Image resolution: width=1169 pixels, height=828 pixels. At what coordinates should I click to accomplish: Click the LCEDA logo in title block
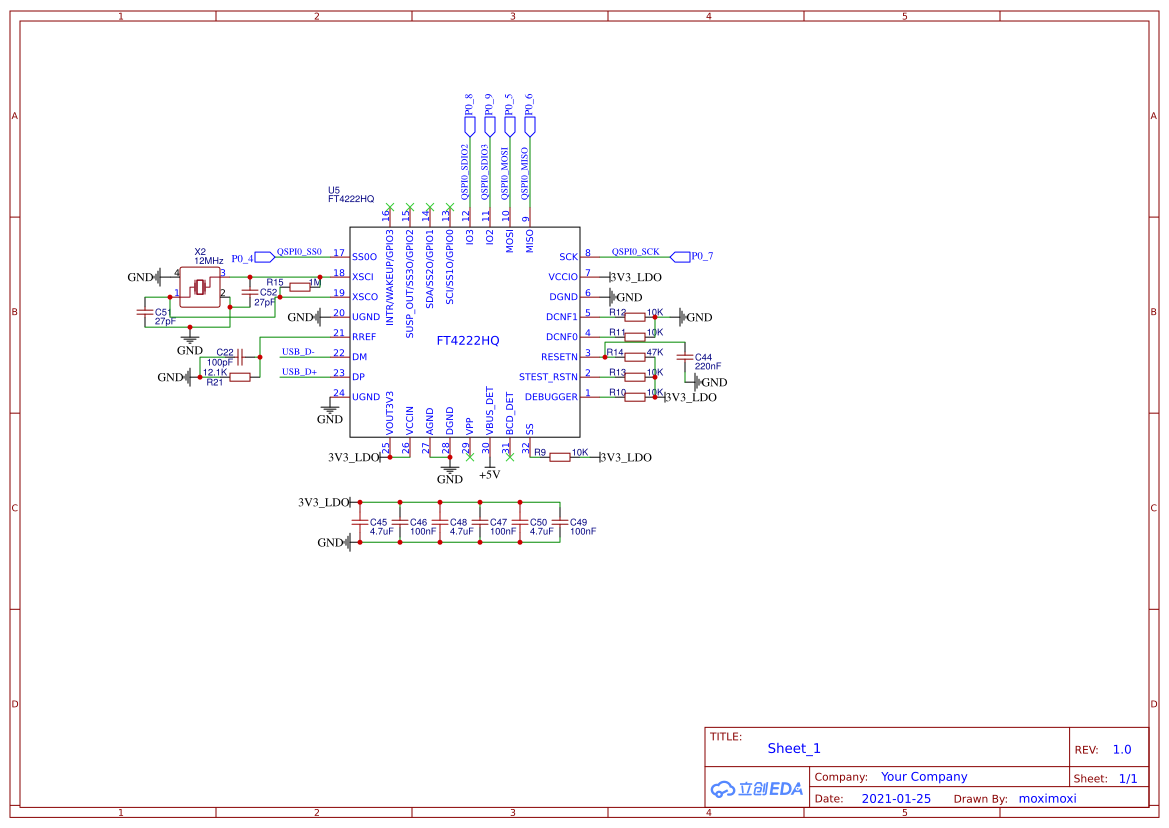[x=757, y=788]
